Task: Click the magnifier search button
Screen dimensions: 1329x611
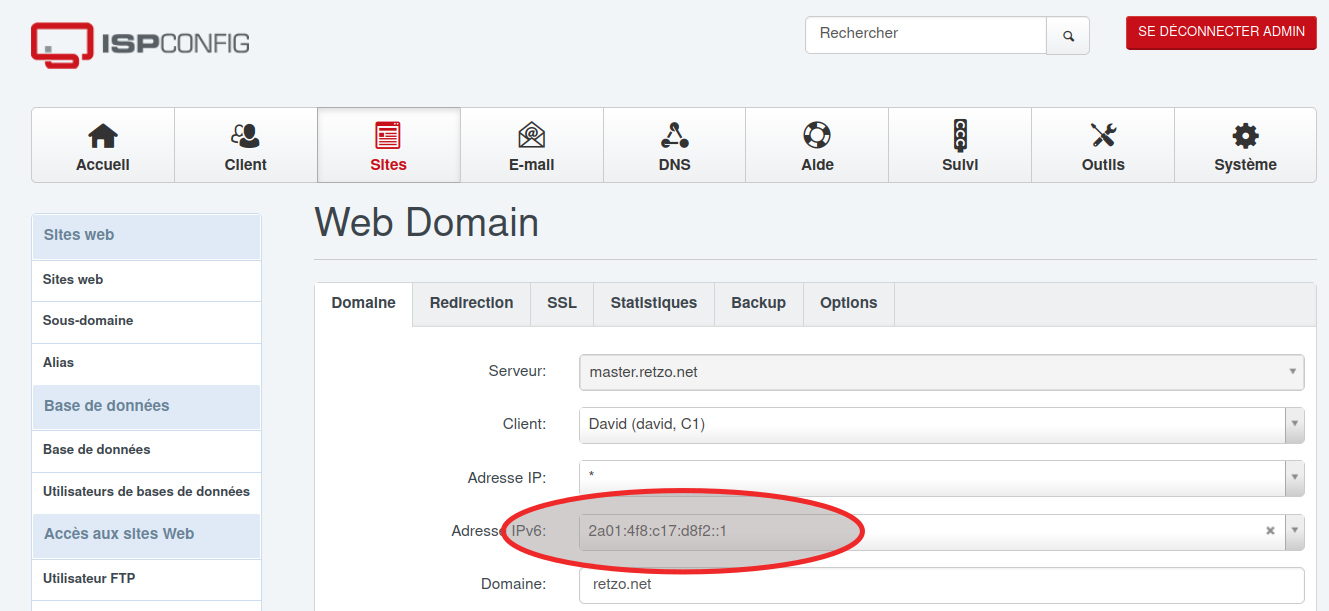Action: click(1068, 36)
